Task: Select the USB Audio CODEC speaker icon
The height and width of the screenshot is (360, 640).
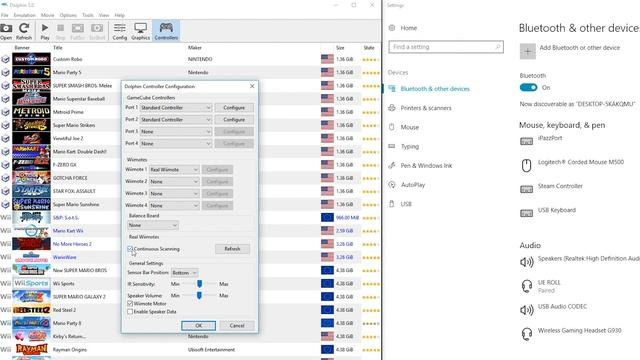Action: coord(527,310)
